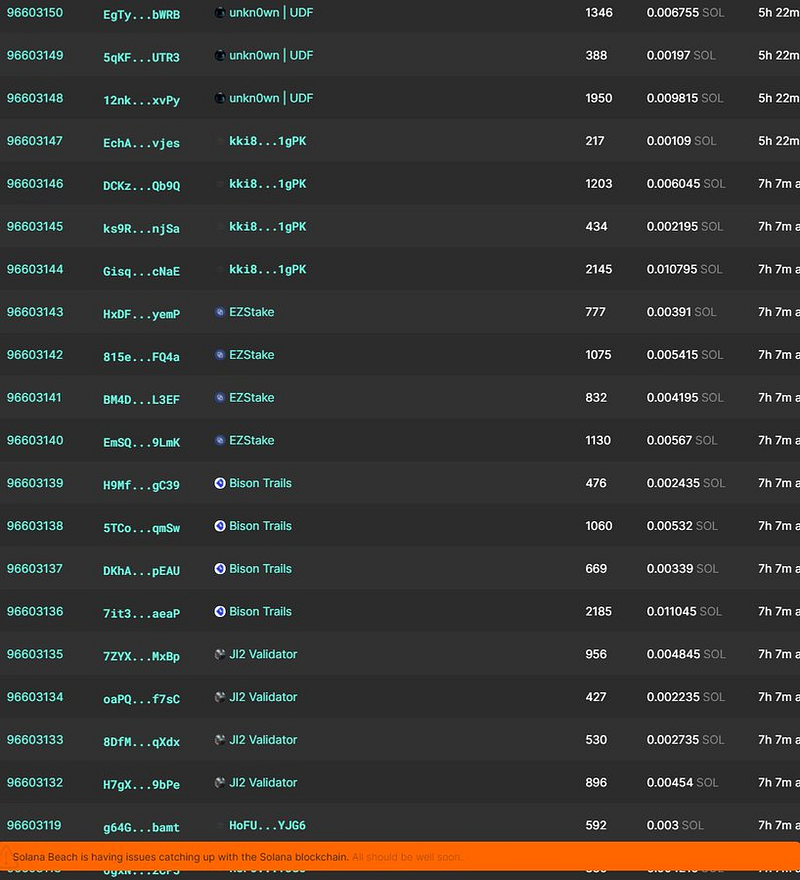Open block 96603119

[x=34, y=825]
